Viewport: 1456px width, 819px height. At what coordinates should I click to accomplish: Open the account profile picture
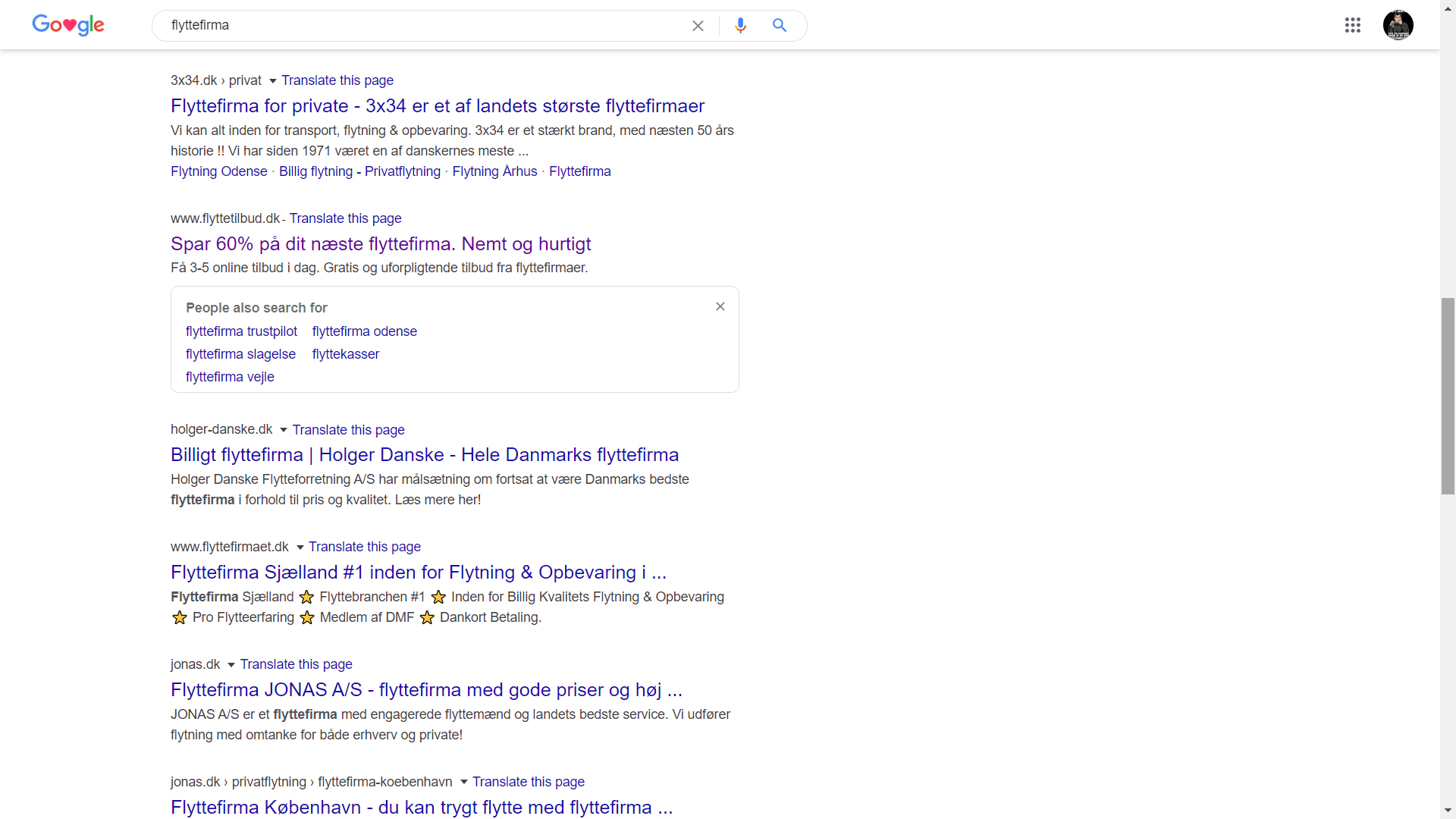tap(1398, 25)
